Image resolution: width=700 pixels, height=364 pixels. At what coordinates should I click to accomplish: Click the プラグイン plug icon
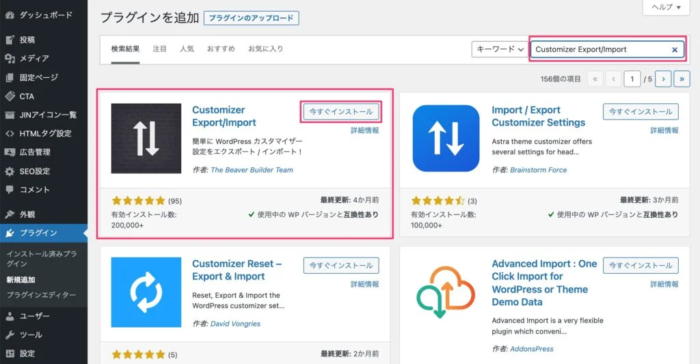(9, 233)
